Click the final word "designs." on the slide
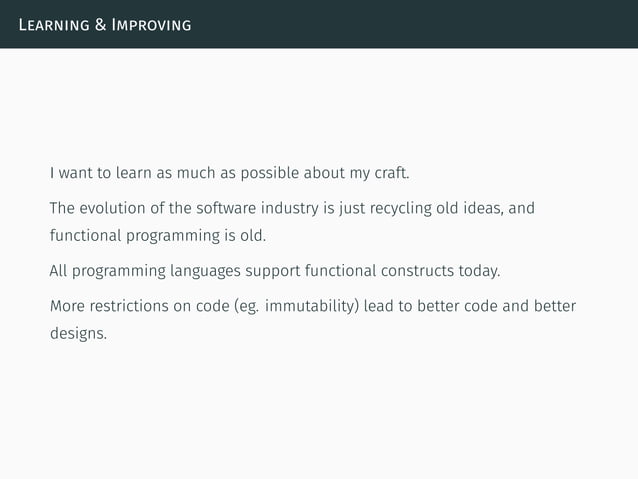This screenshot has width=638, height=479. (x=77, y=334)
